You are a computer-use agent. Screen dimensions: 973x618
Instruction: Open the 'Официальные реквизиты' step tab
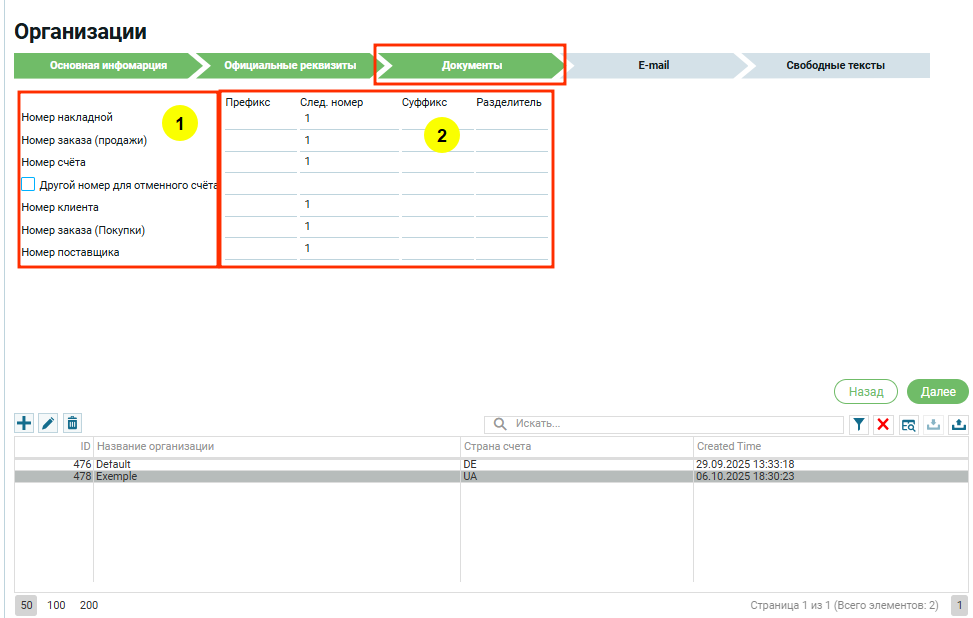pyautogui.click(x=290, y=66)
